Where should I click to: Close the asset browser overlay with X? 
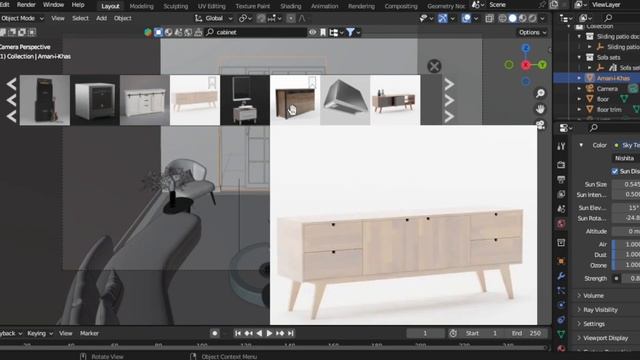[434, 66]
